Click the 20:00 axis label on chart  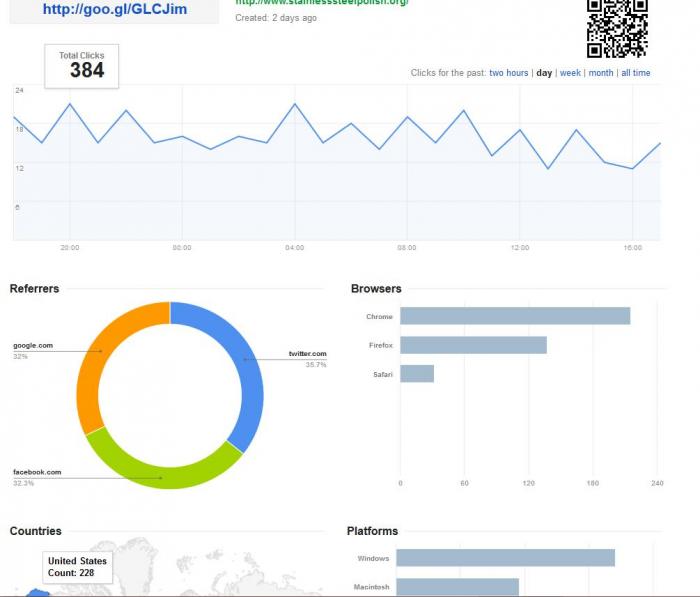pyautogui.click(x=70, y=248)
